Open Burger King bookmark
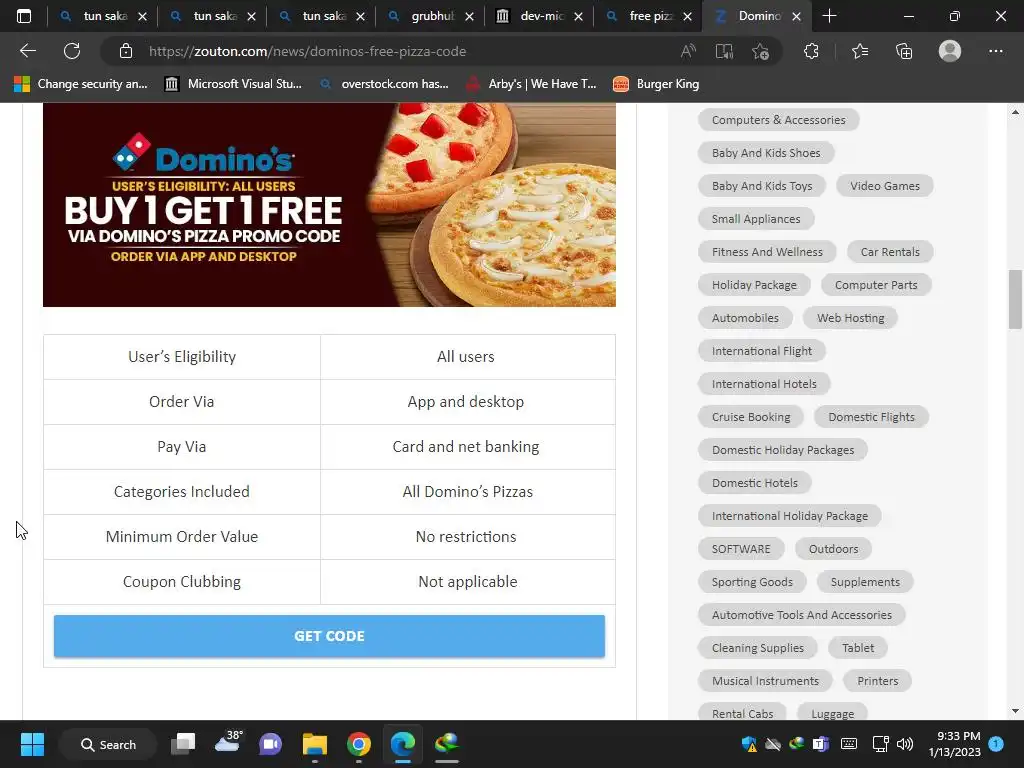 (x=656, y=84)
